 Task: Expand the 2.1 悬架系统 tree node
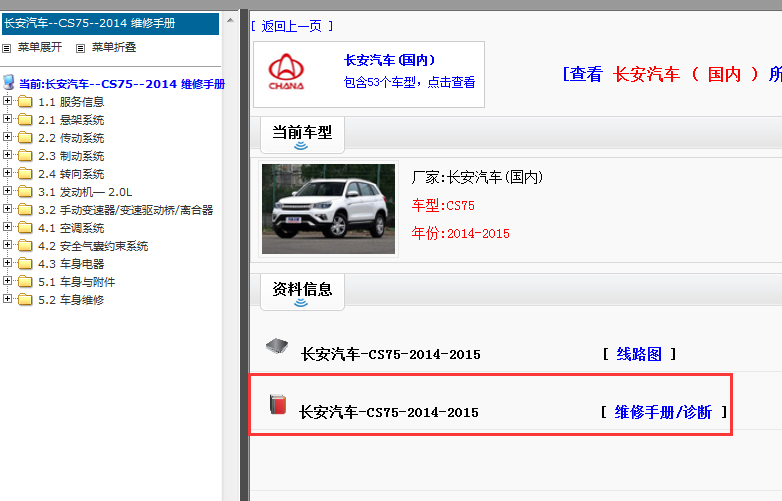point(7,119)
